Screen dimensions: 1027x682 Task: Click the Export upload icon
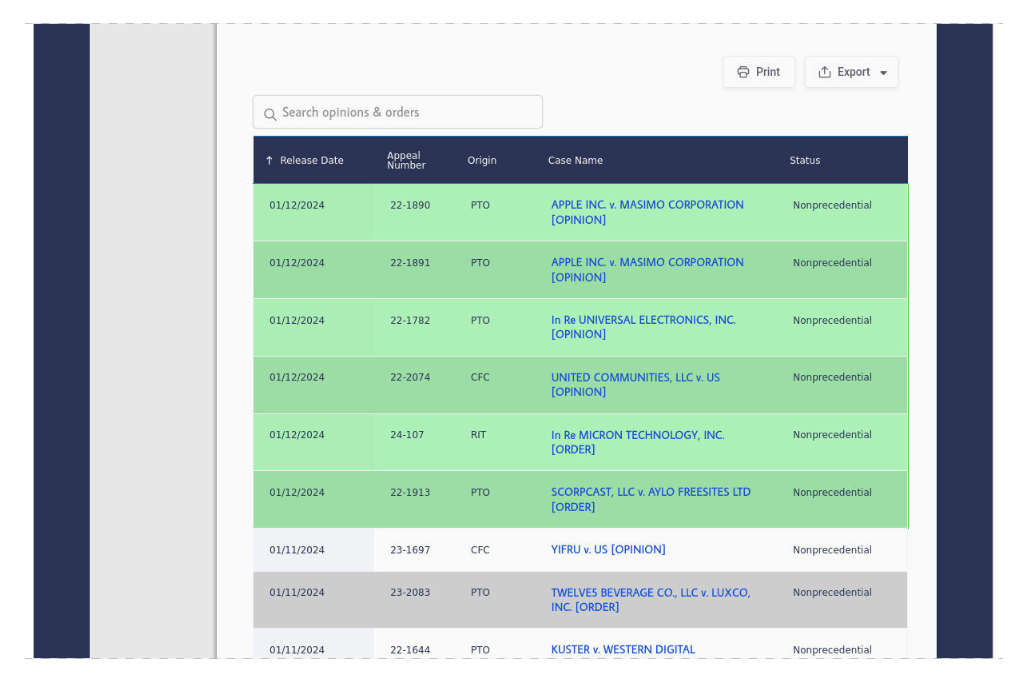tap(825, 72)
